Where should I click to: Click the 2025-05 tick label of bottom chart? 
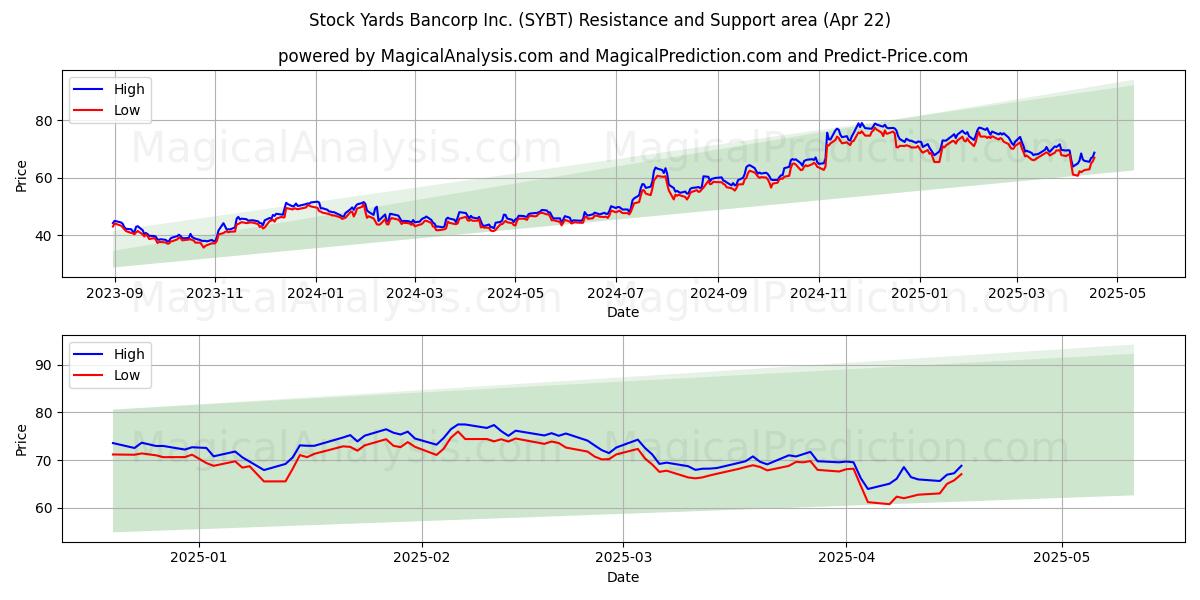(1061, 558)
